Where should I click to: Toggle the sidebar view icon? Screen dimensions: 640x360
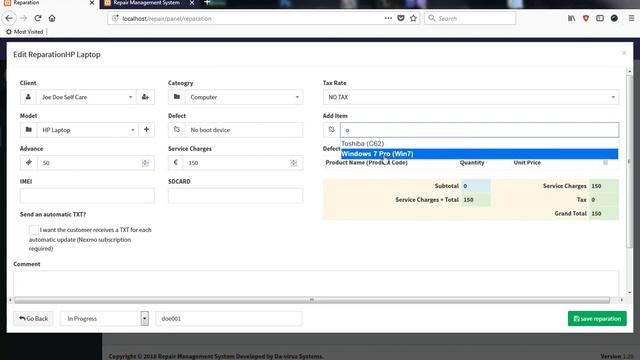tap(600, 18)
